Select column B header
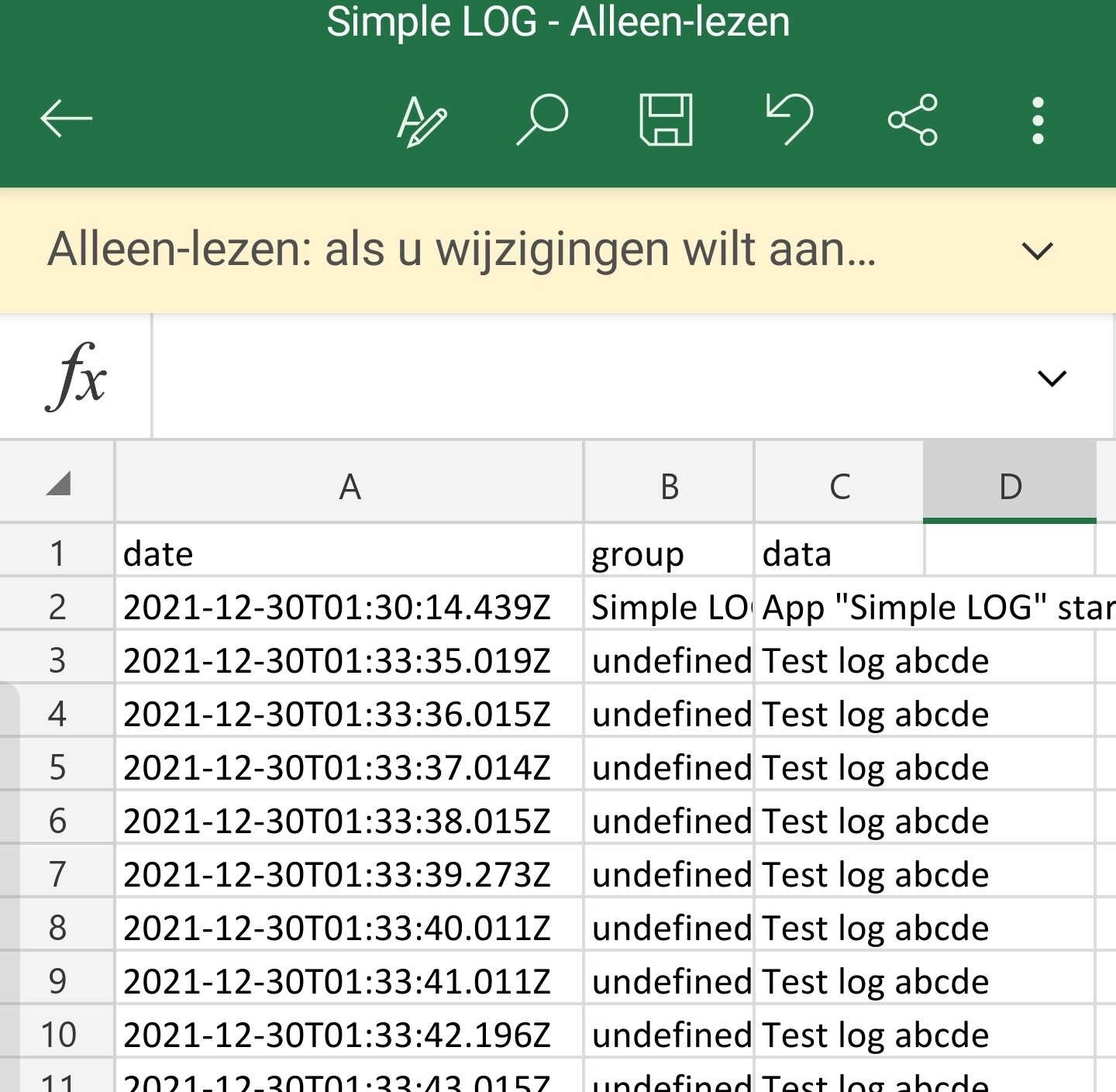The width and height of the screenshot is (1116, 1092). click(670, 487)
